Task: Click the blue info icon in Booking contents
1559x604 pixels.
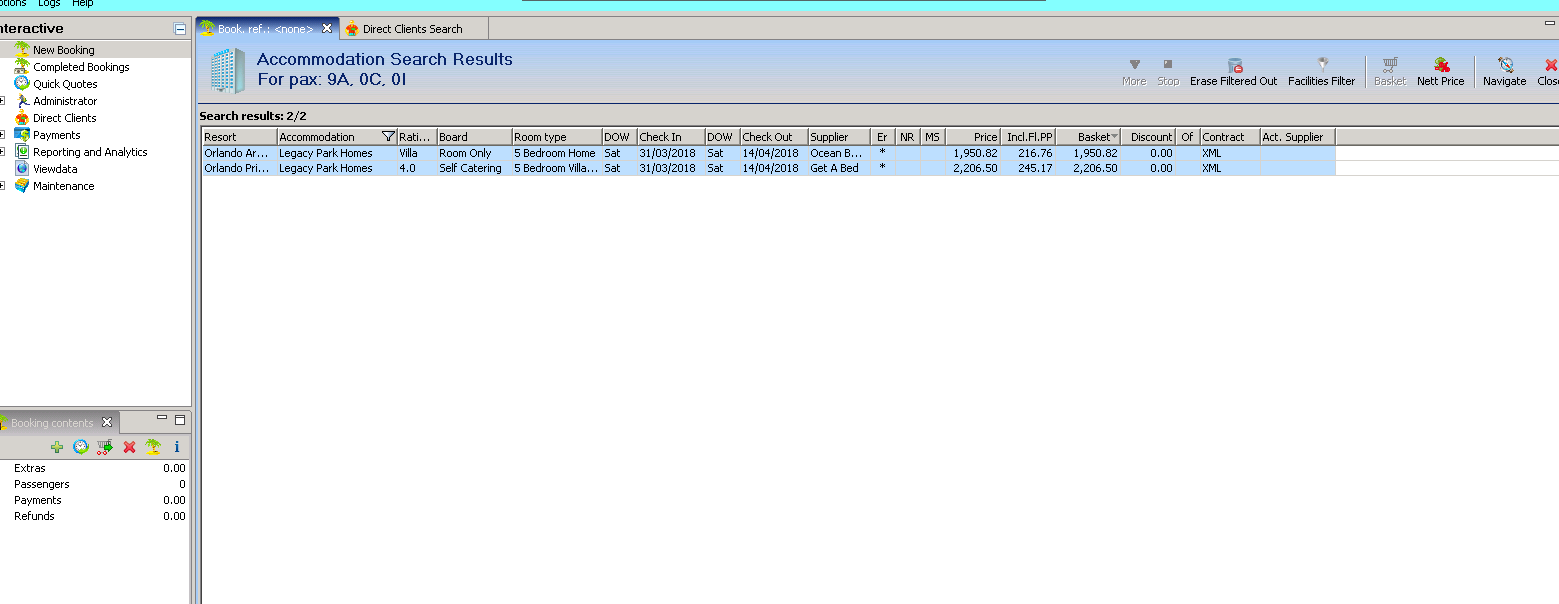Action: click(177, 447)
